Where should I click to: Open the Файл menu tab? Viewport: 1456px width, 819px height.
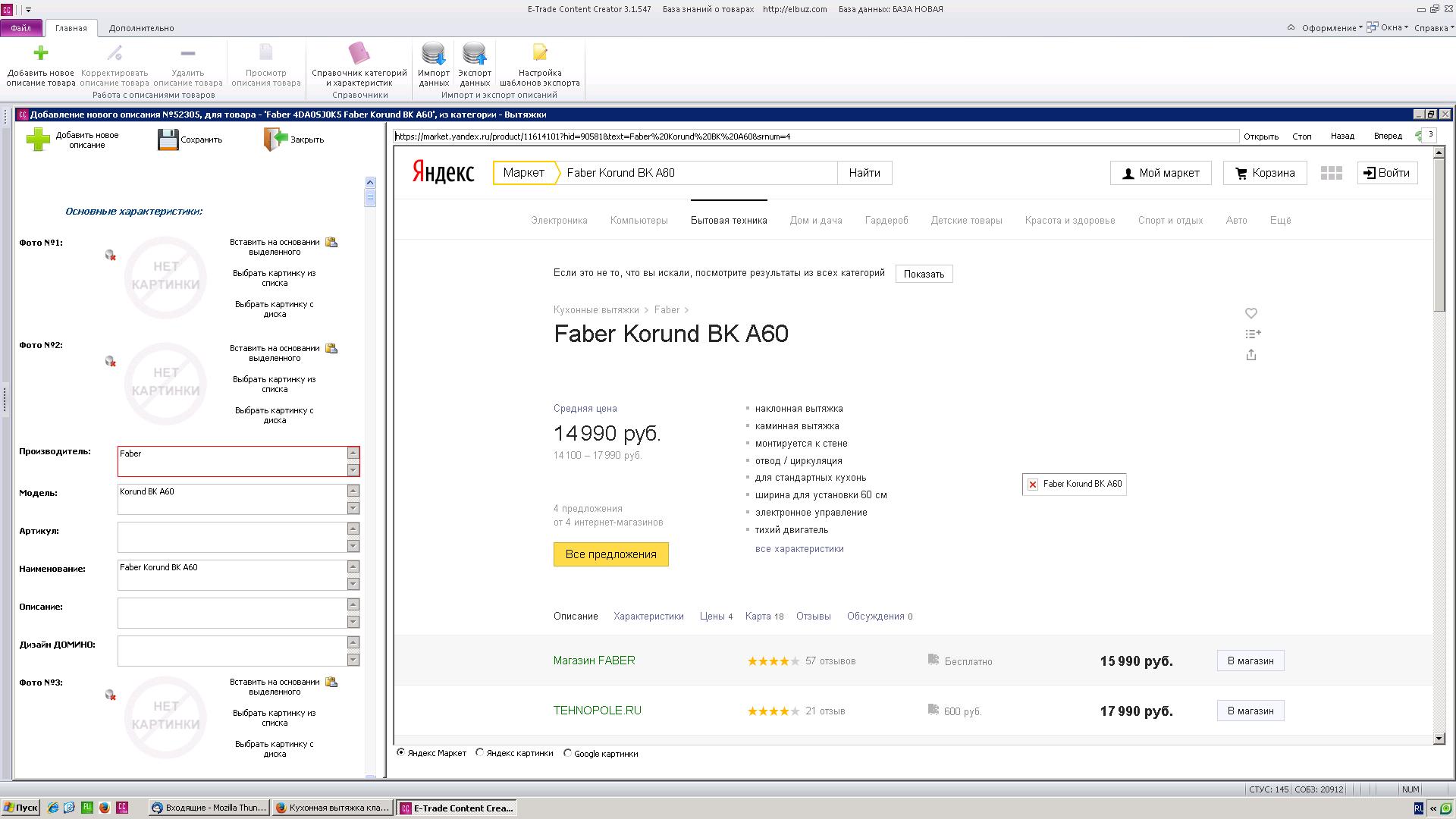[x=21, y=28]
